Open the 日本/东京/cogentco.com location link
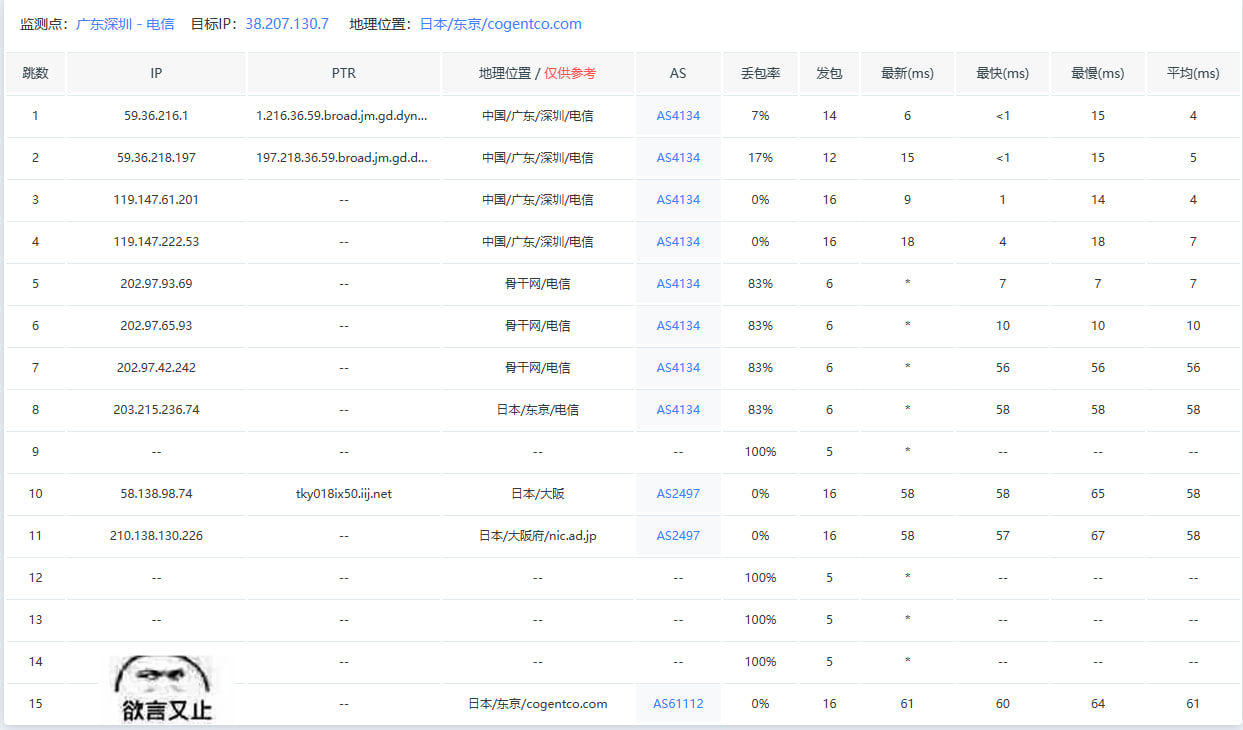The height and width of the screenshot is (730, 1243). pos(500,24)
